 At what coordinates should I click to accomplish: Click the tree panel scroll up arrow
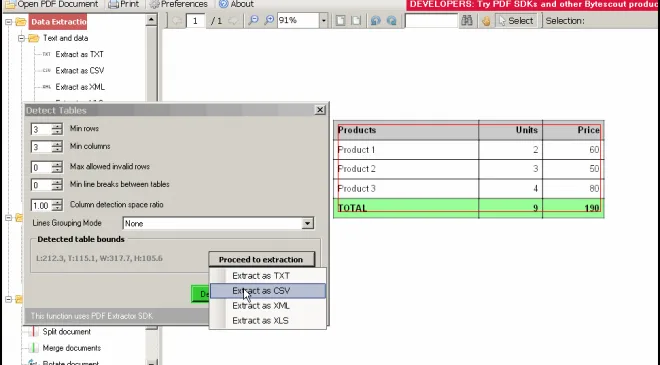[x=151, y=19]
